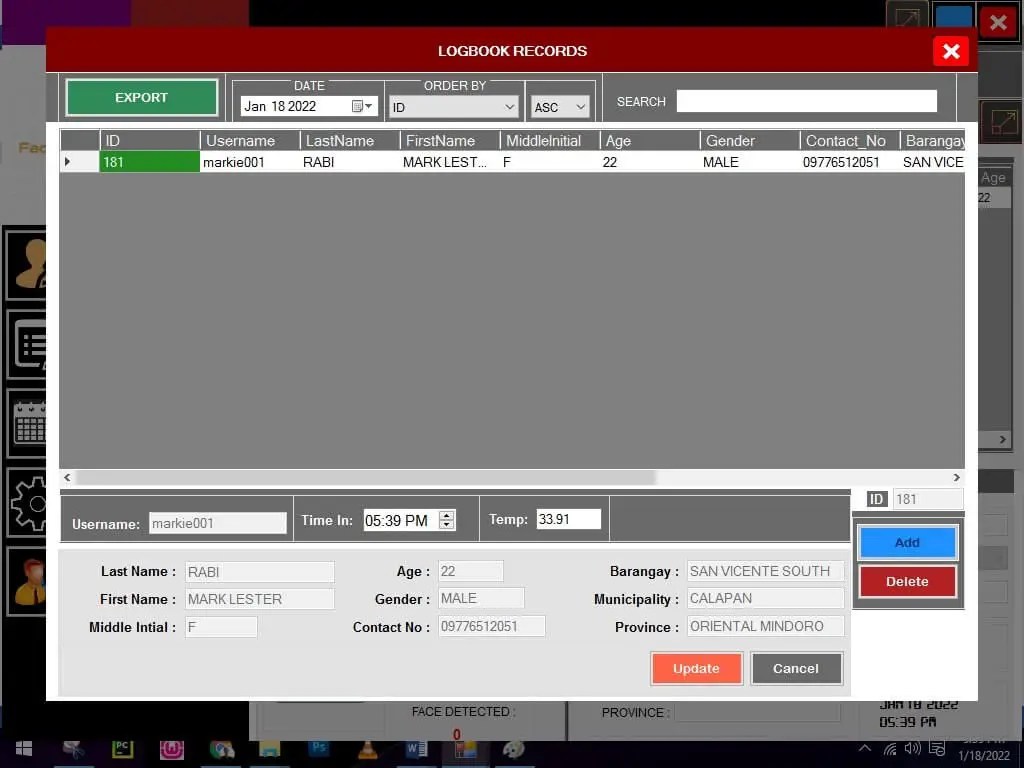Click the green EXPORT button
This screenshot has width=1024, height=768.
(x=142, y=97)
